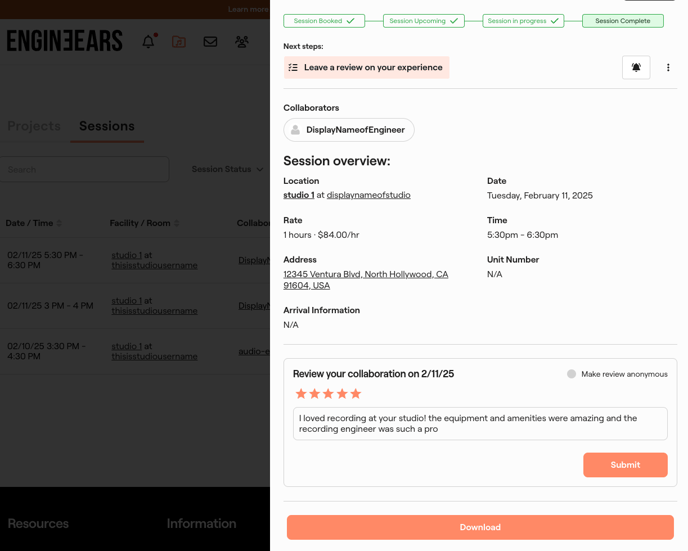Open the community people icon
The width and height of the screenshot is (688, 551).
pos(242,42)
